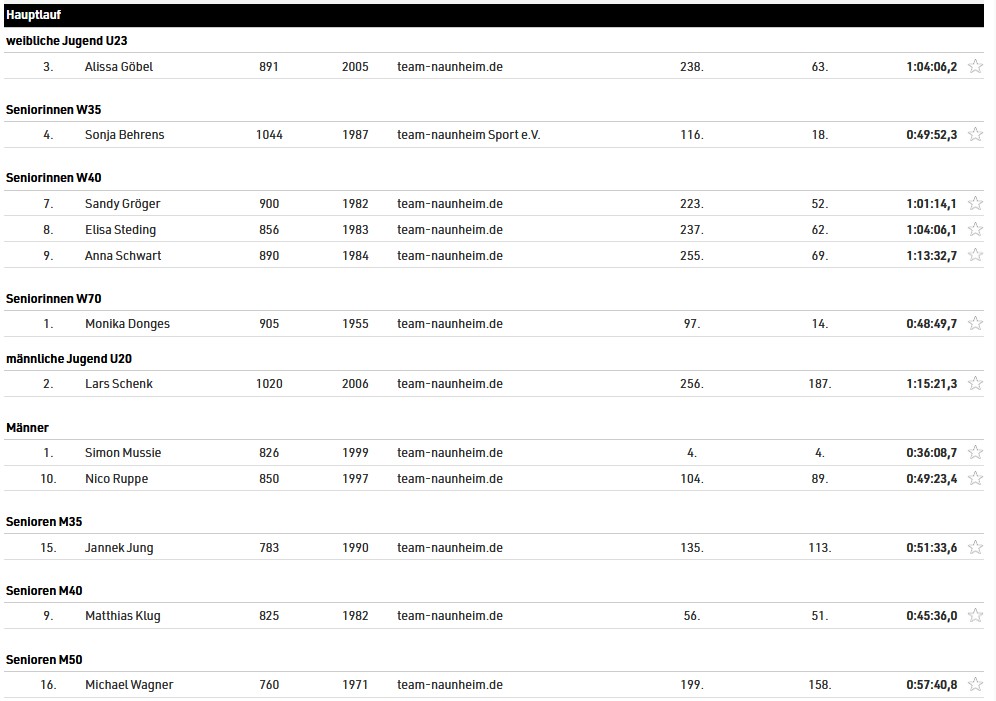This screenshot has height=701, width=996.
Task: Mark Michael Wagner's row as favorite
Action: coord(975,684)
